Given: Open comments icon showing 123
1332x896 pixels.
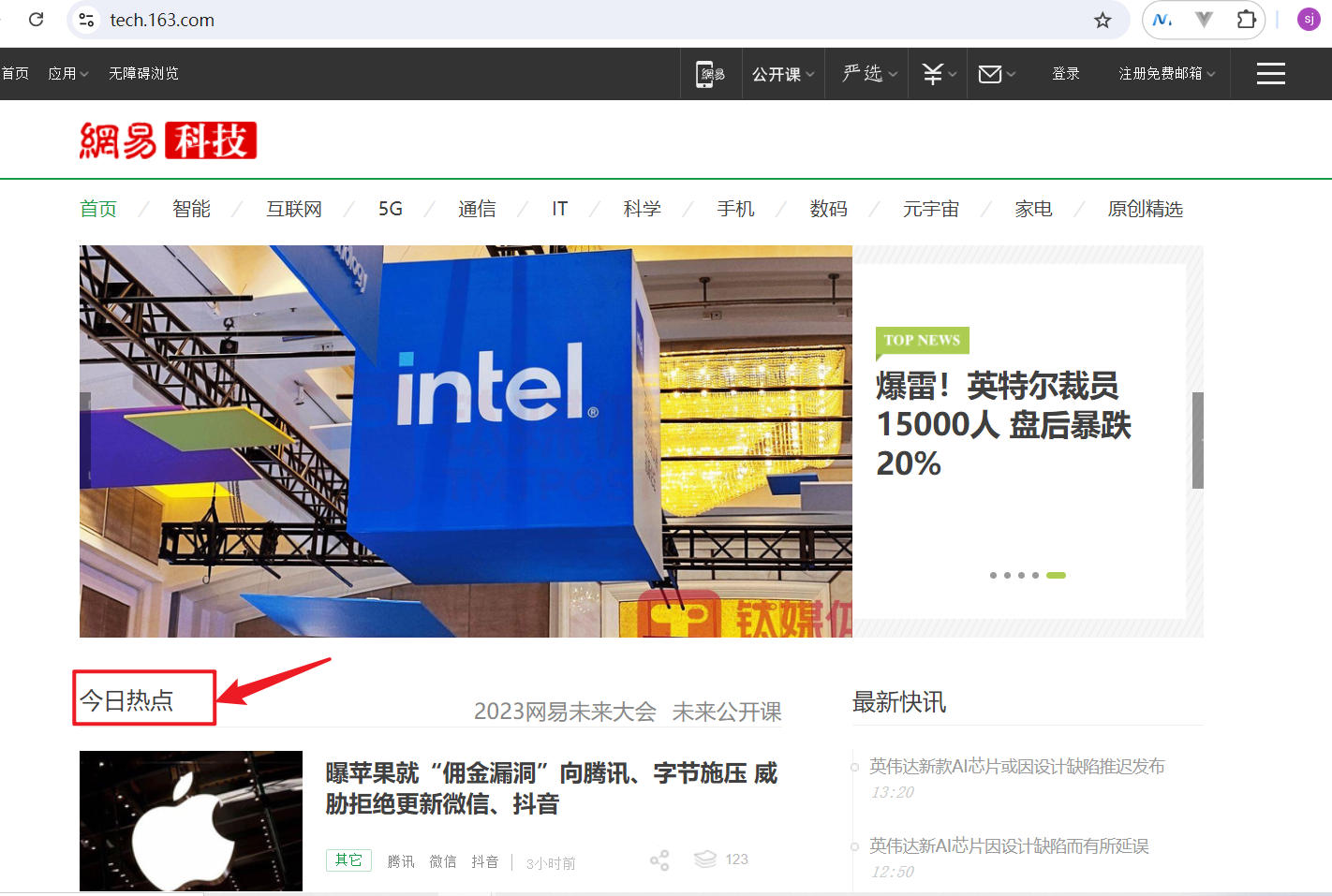Looking at the screenshot, I should coord(720,859).
